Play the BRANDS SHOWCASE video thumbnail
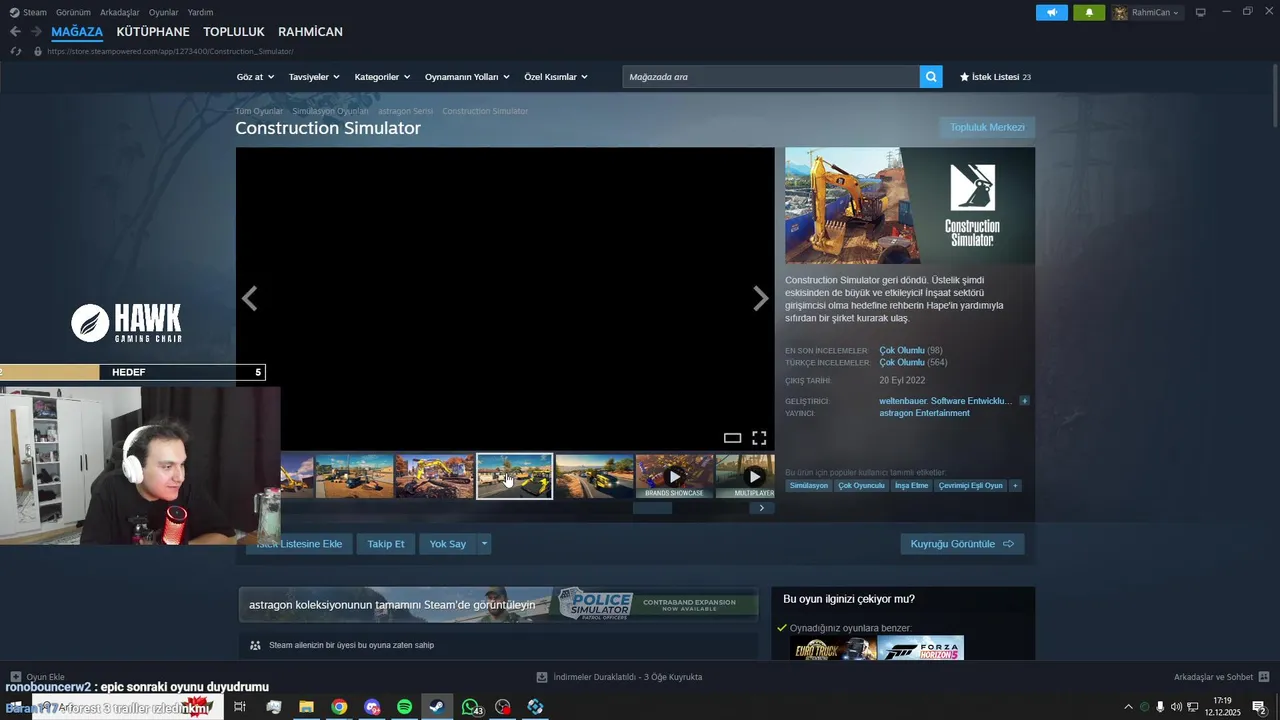The height and width of the screenshot is (720, 1280). click(674, 476)
